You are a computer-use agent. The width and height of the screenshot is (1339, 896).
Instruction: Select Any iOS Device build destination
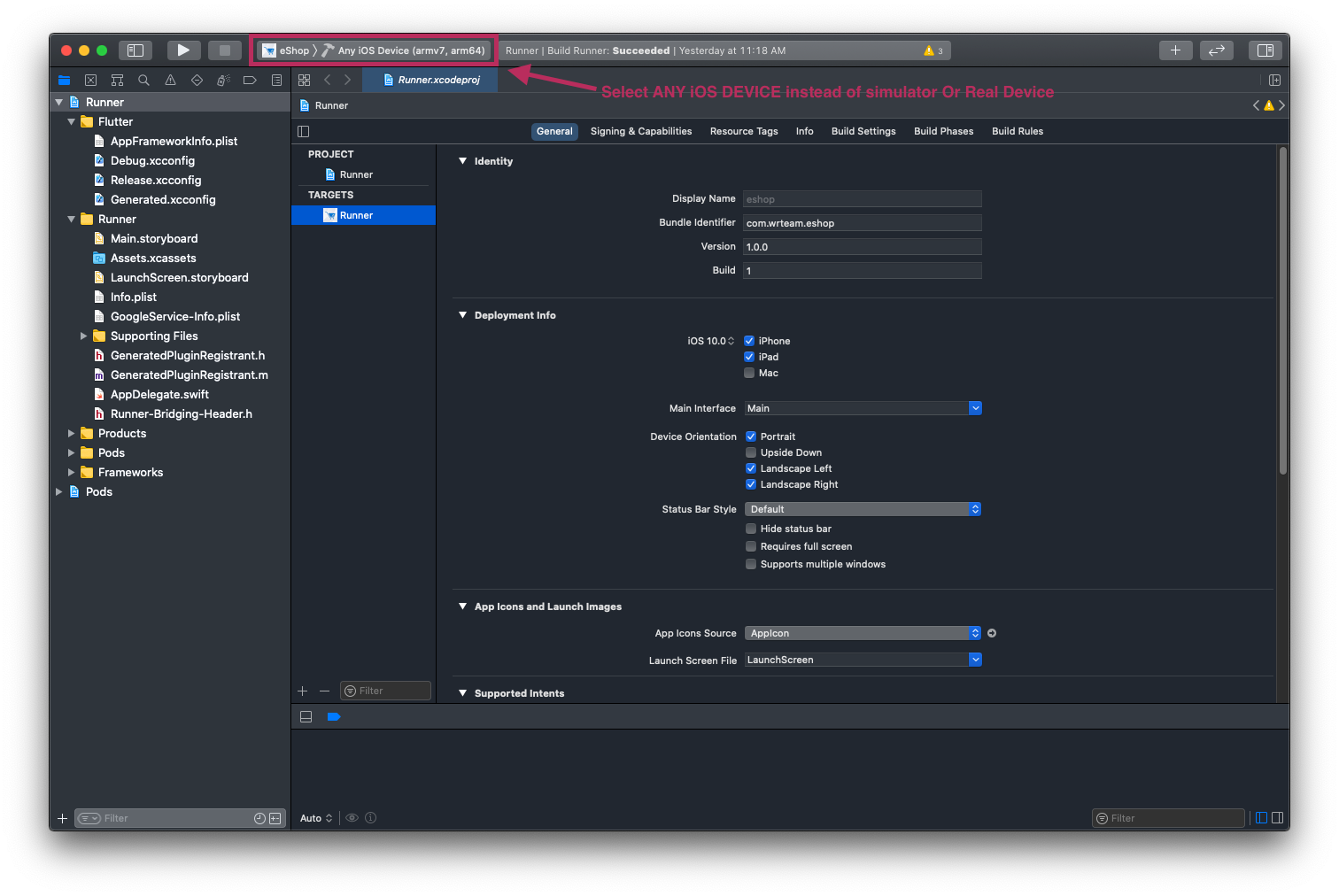(411, 50)
